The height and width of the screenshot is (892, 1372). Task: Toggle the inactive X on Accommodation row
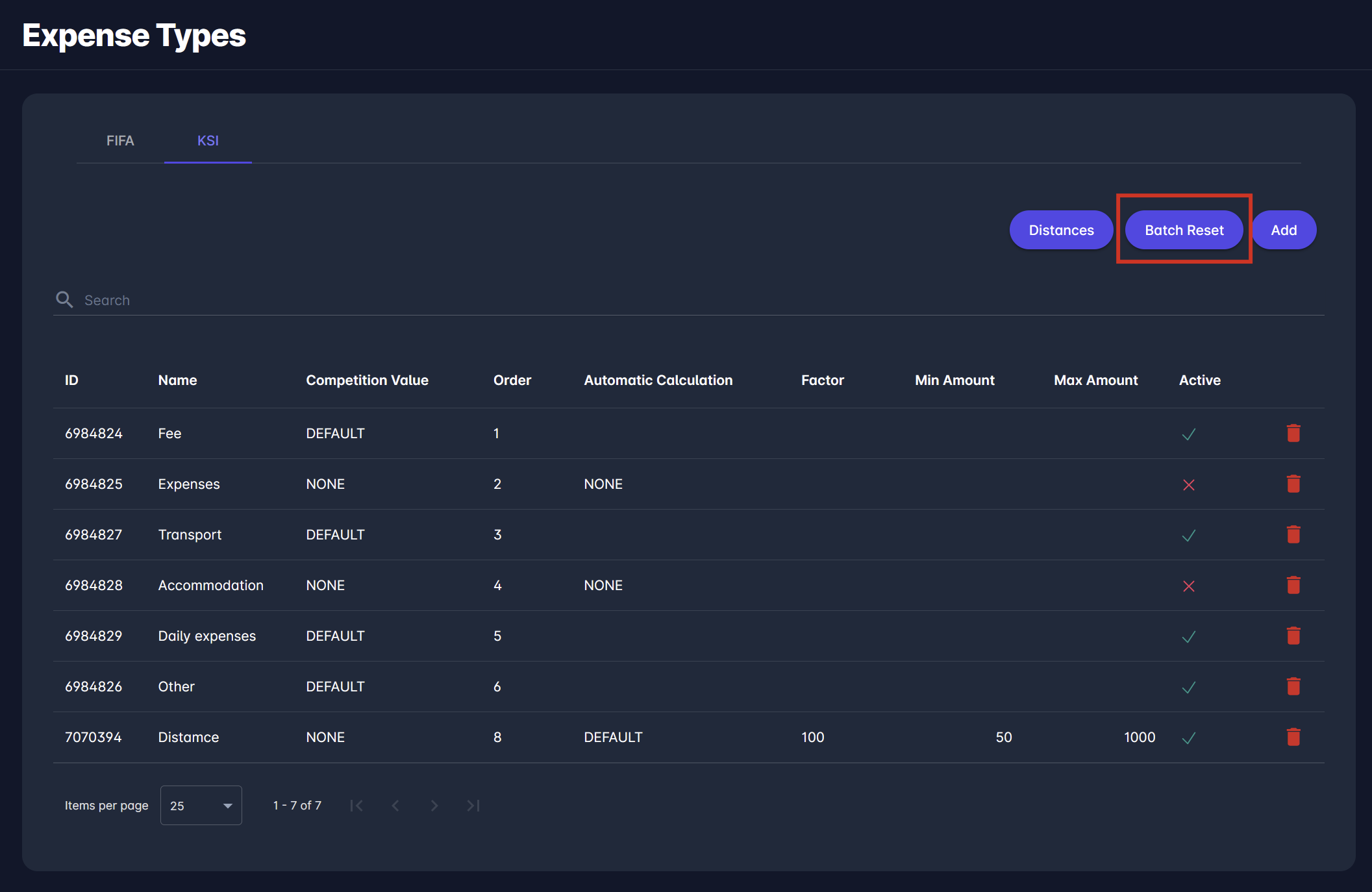(1188, 586)
